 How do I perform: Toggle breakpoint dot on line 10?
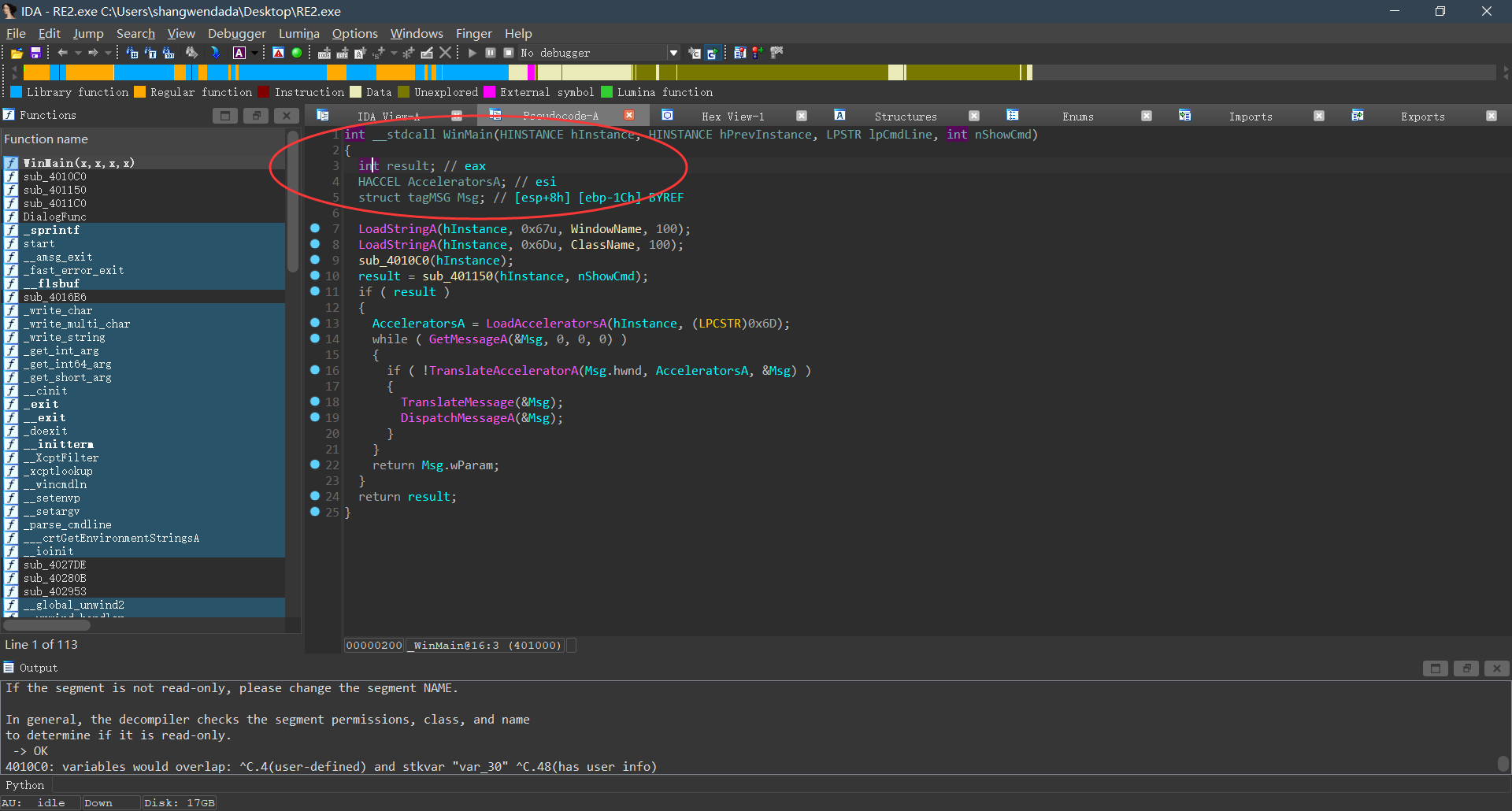315,276
